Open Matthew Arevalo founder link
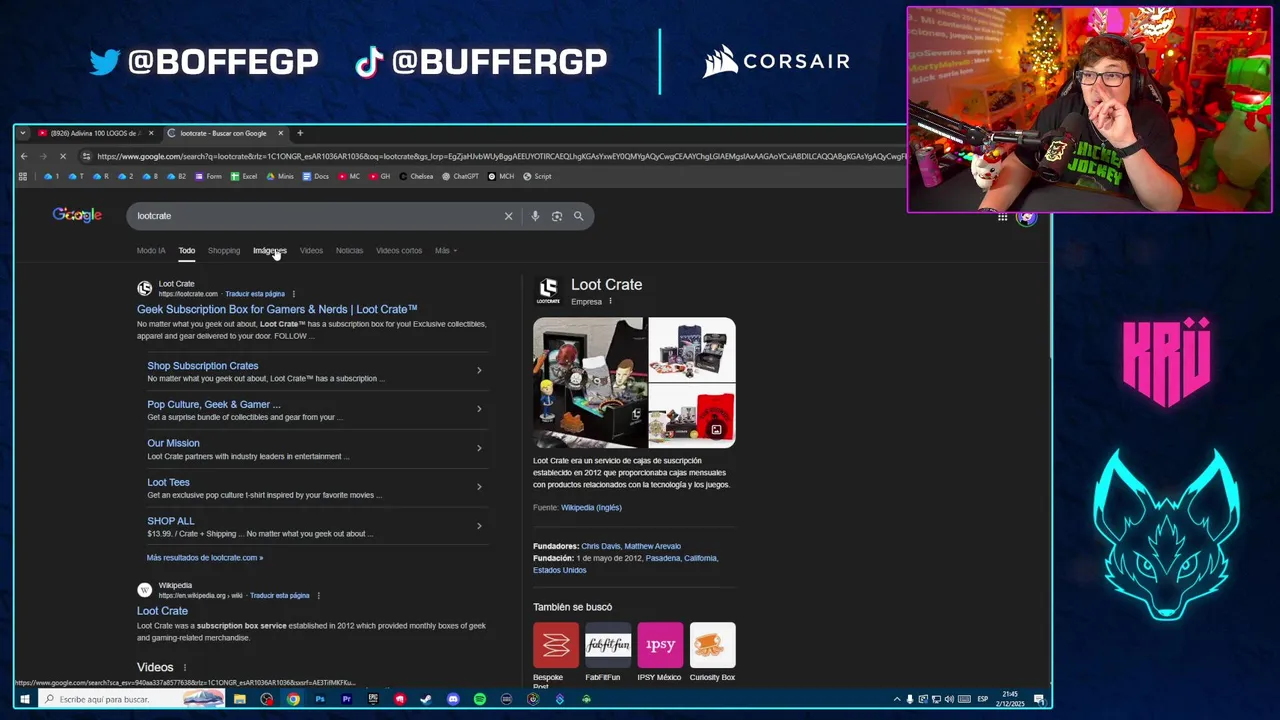 click(653, 546)
